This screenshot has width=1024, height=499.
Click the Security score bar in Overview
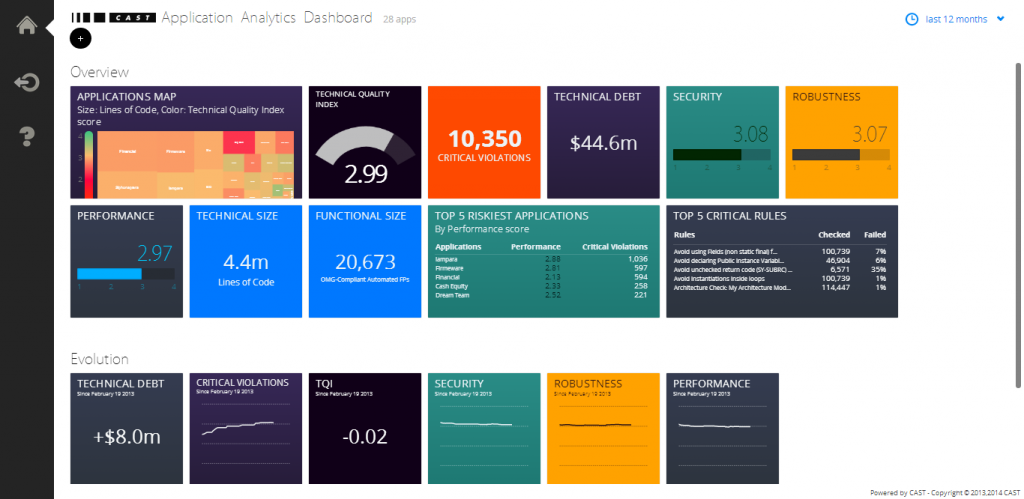click(720, 155)
